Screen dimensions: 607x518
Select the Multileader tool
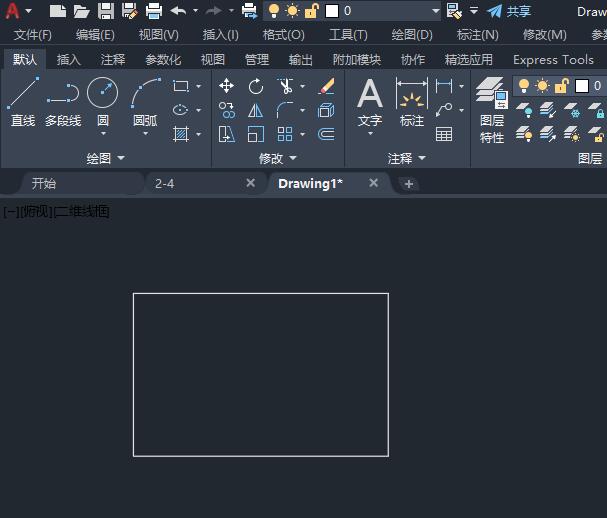coord(444,110)
